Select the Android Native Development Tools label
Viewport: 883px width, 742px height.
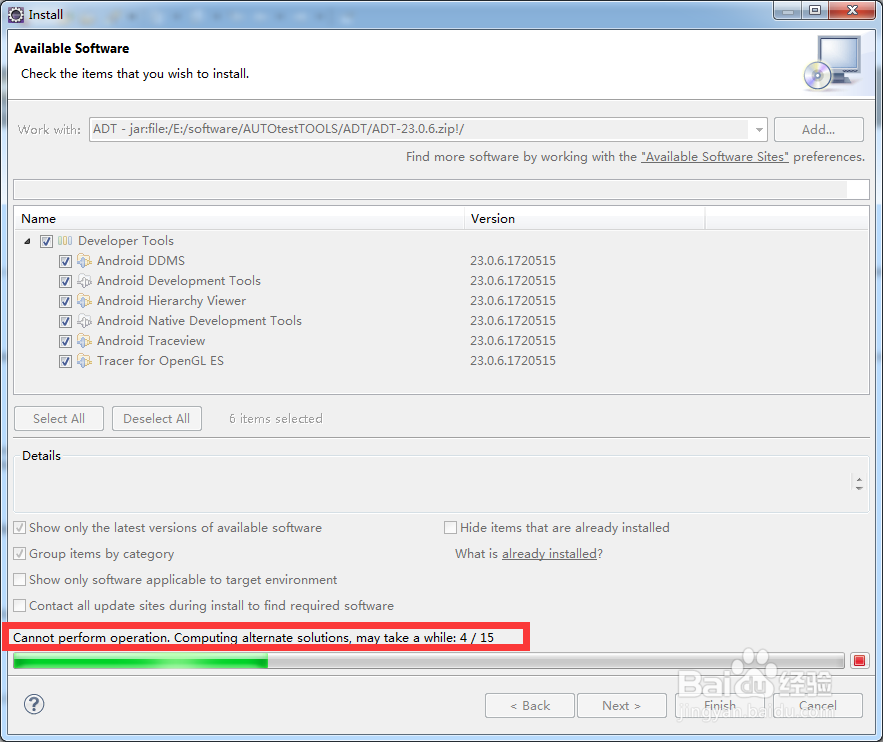click(x=199, y=321)
